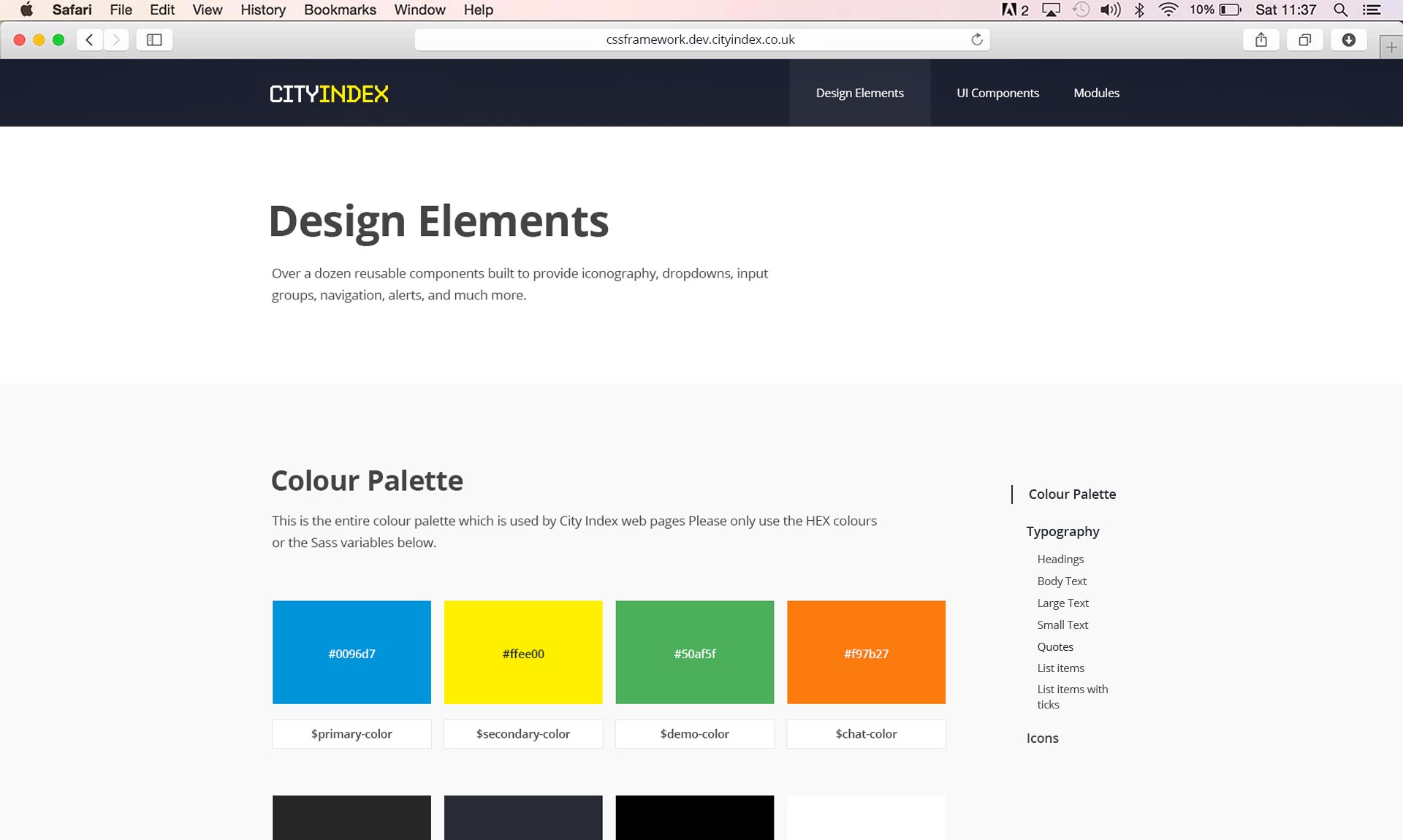
Task: Click the Safari address bar
Action: [x=700, y=39]
